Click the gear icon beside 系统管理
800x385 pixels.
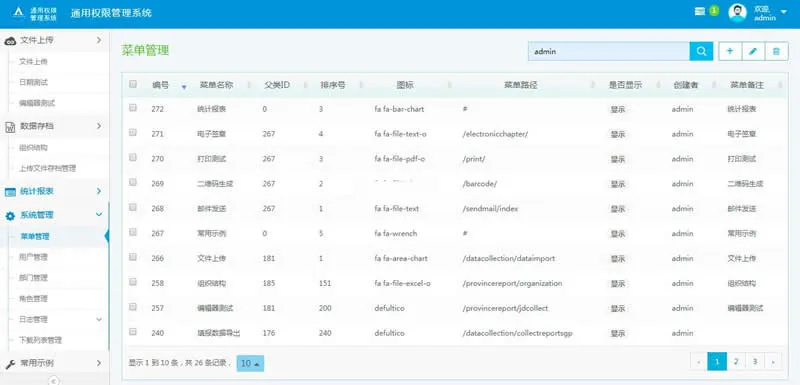tap(10, 216)
